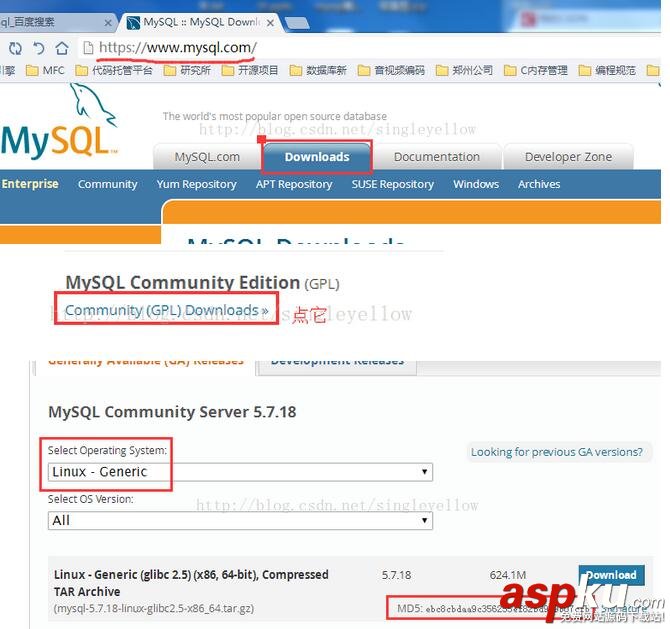670x629 pixels.
Task: Expand the Select Operating System dropdown
Action: point(240,472)
